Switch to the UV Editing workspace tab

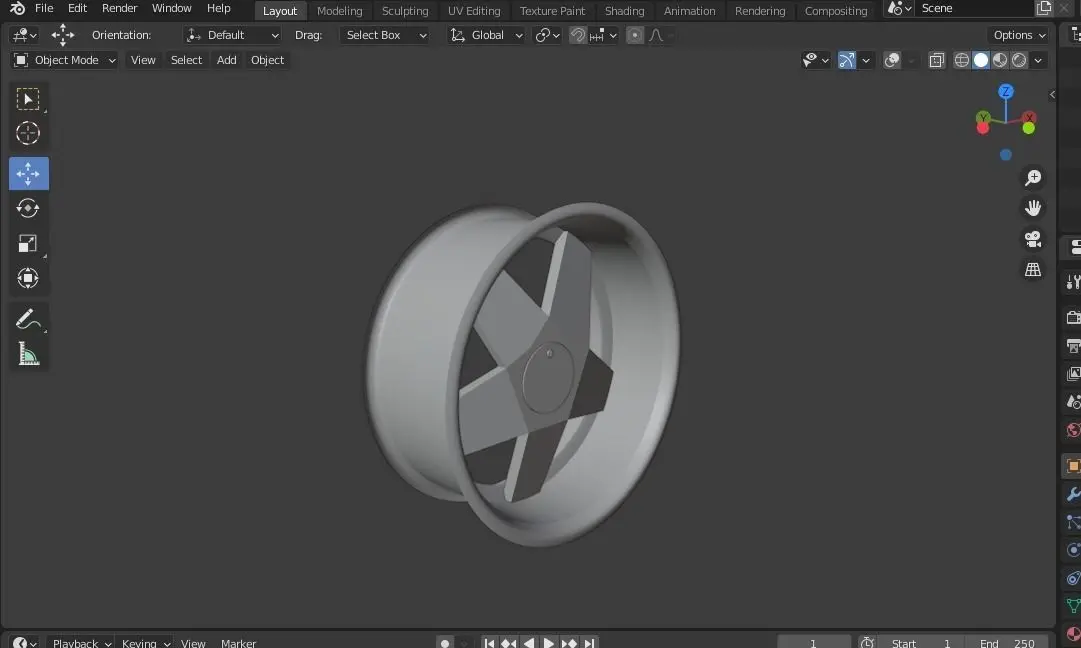[x=474, y=11]
